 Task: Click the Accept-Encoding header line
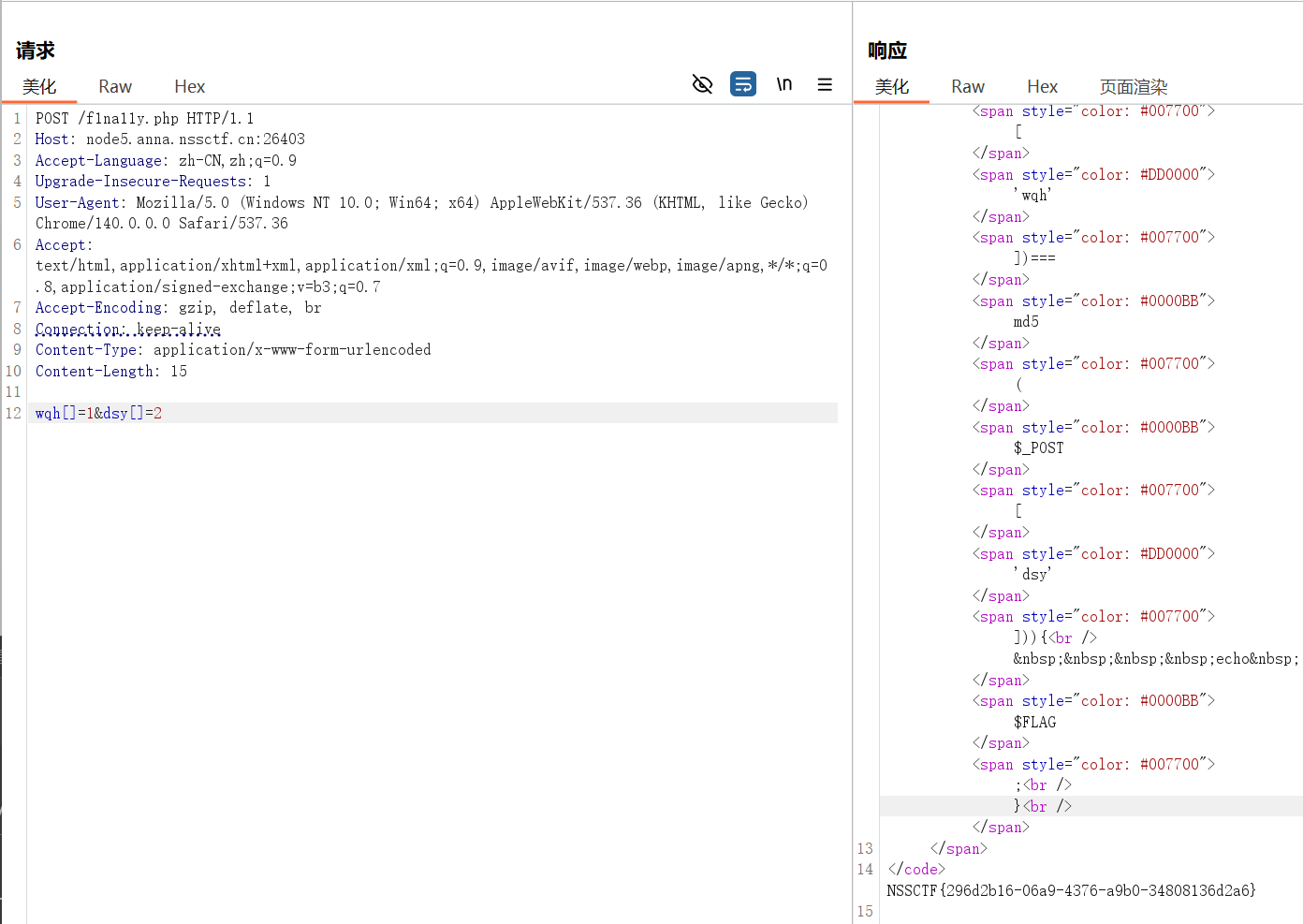(178, 307)
